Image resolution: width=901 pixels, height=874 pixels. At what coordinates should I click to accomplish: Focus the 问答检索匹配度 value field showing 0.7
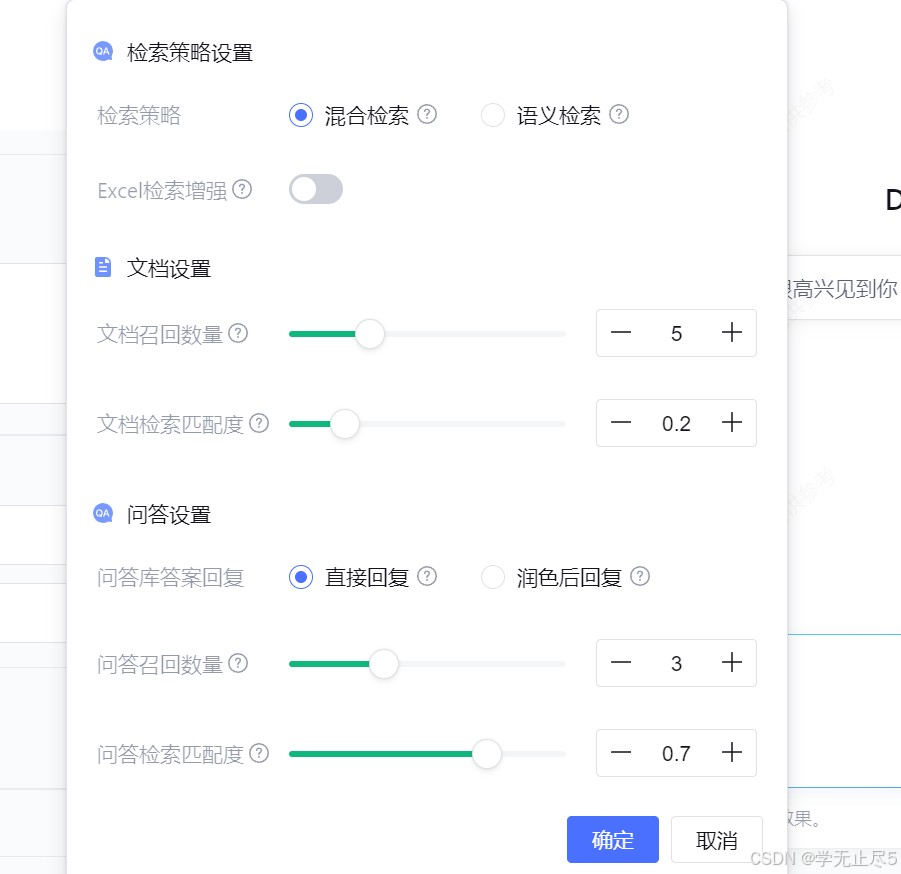coord(676,753)
